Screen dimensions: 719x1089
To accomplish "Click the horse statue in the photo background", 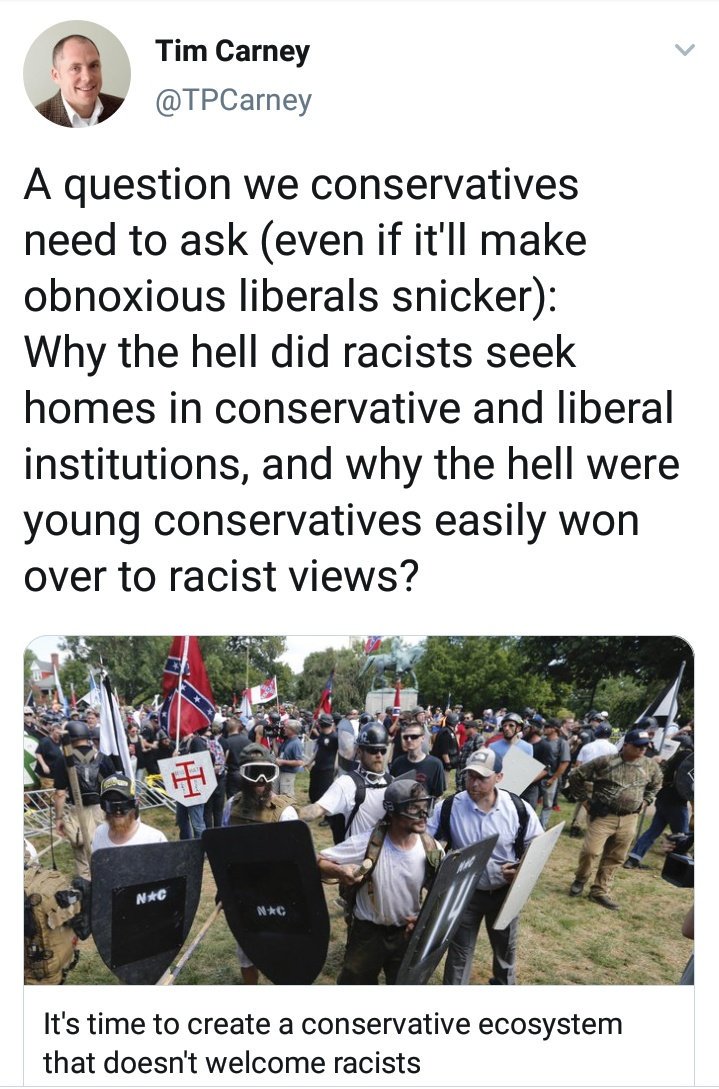I will coord(390,663).
